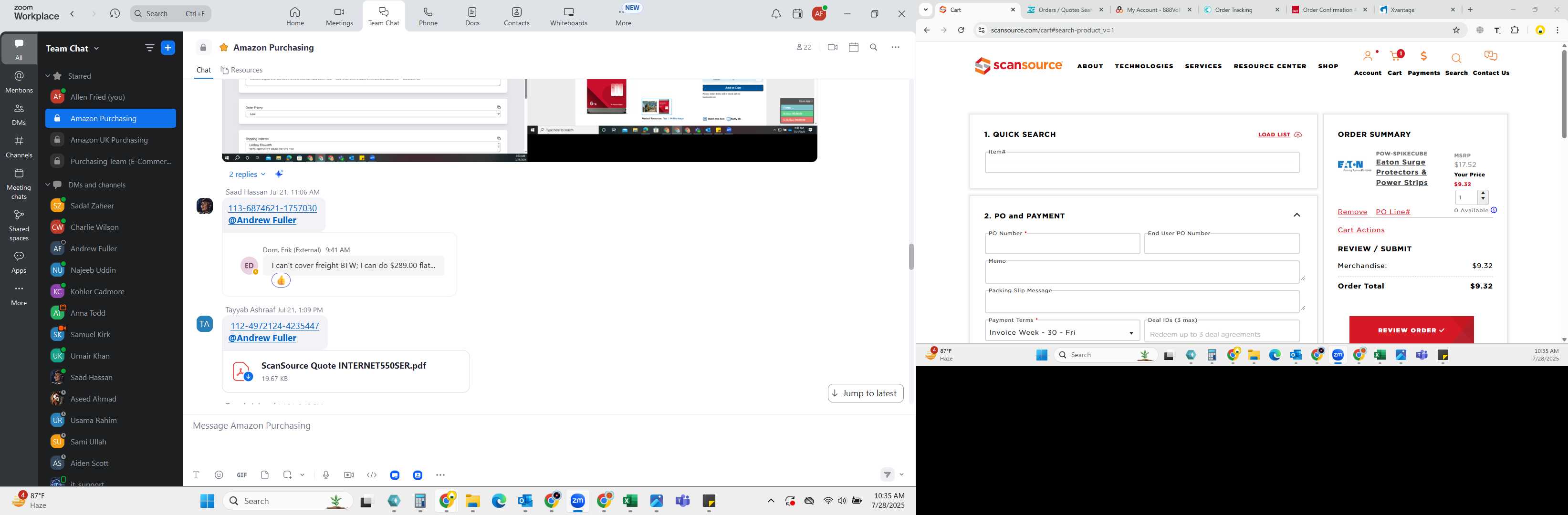Click in Item# quick search field
1568x515 pixels.
point(1141,162)
